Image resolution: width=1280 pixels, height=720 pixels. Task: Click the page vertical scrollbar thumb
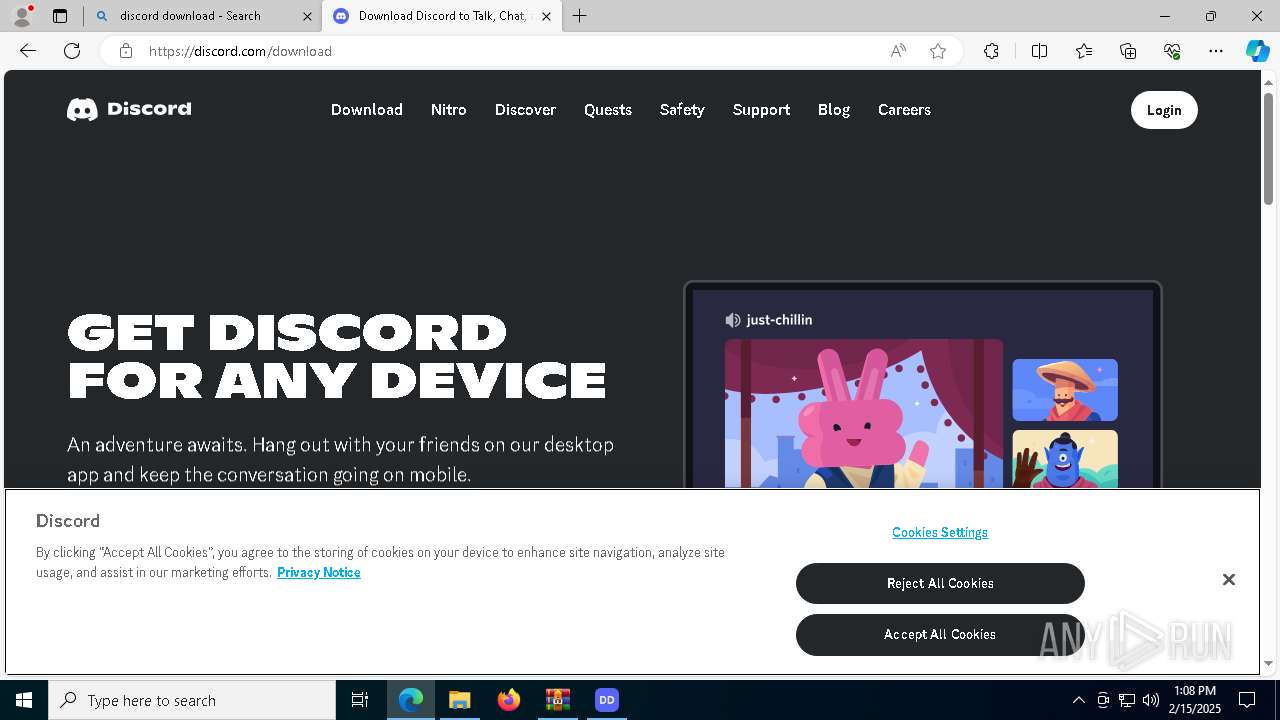click(x=1268, y=149)
